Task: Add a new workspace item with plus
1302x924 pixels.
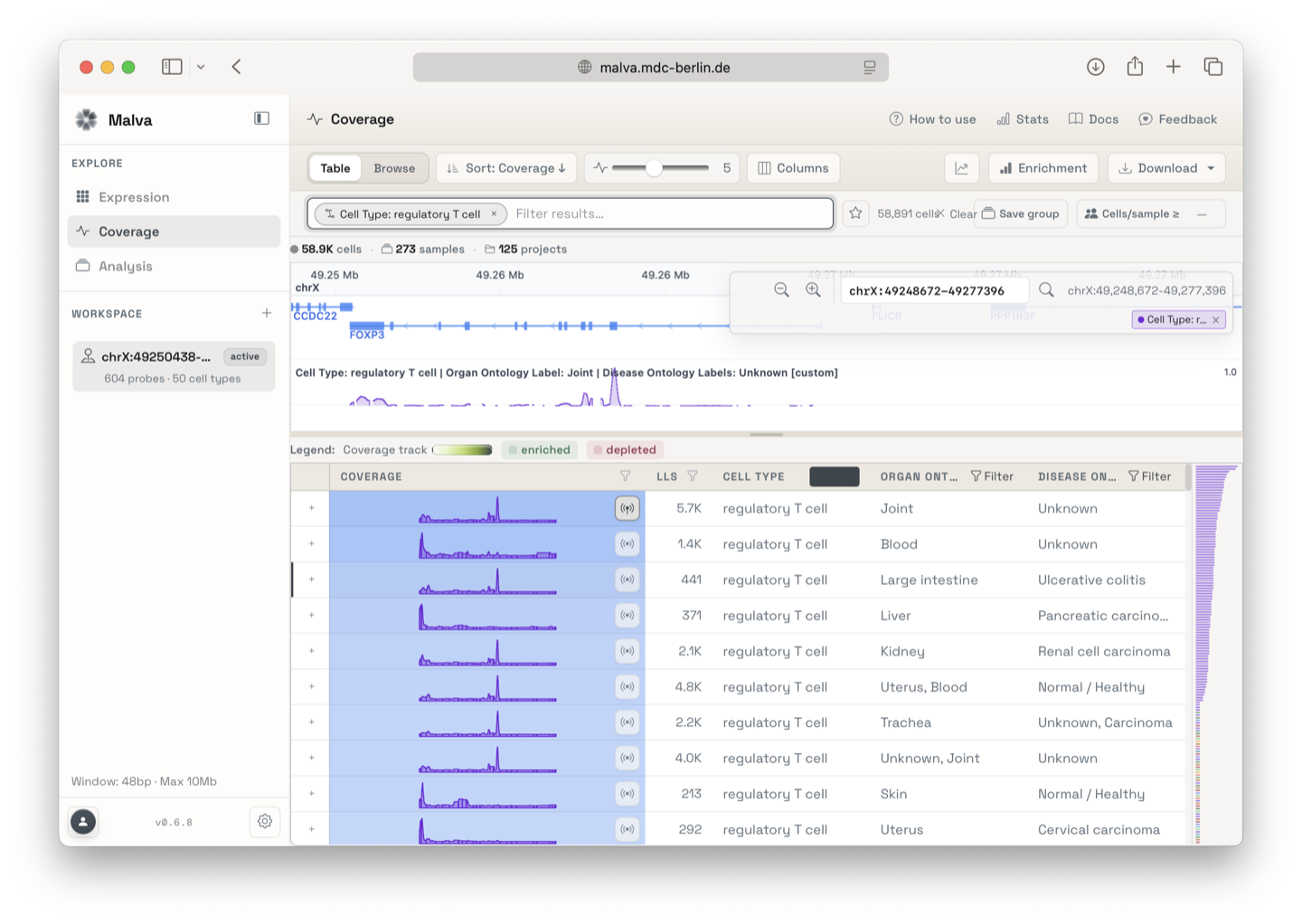Action: [266, 313]
